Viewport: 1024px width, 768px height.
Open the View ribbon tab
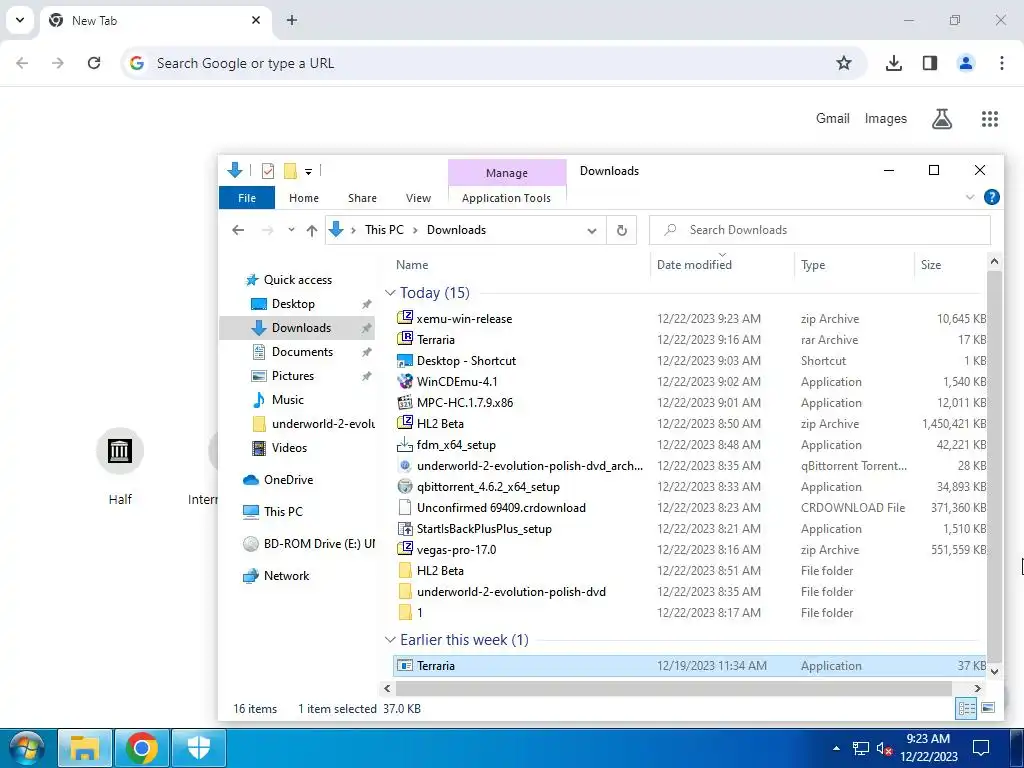pyautogui.click(x=418, y=198)
